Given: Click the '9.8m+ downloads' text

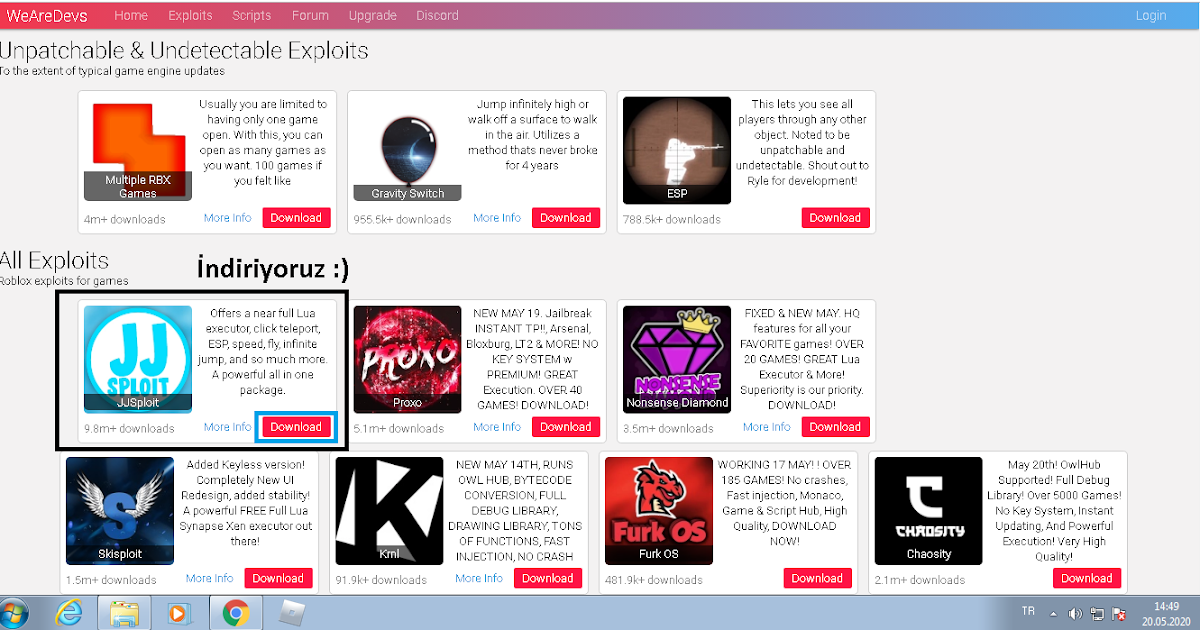Looking at the screenshot, I should tap(129, 429).
